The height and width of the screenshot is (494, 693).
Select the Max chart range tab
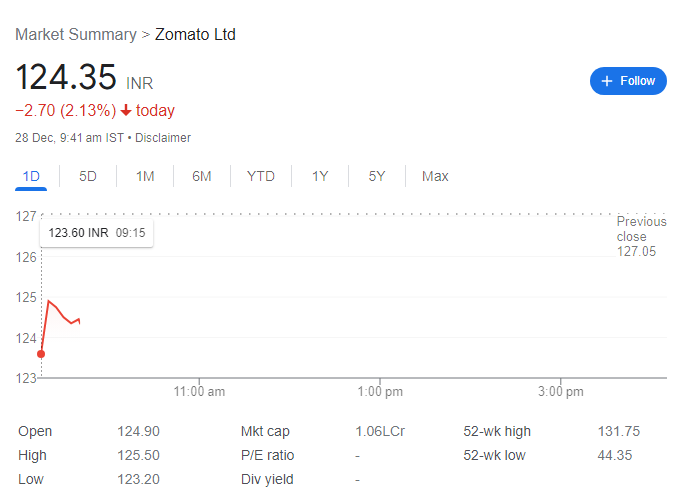tap(435, 176)
